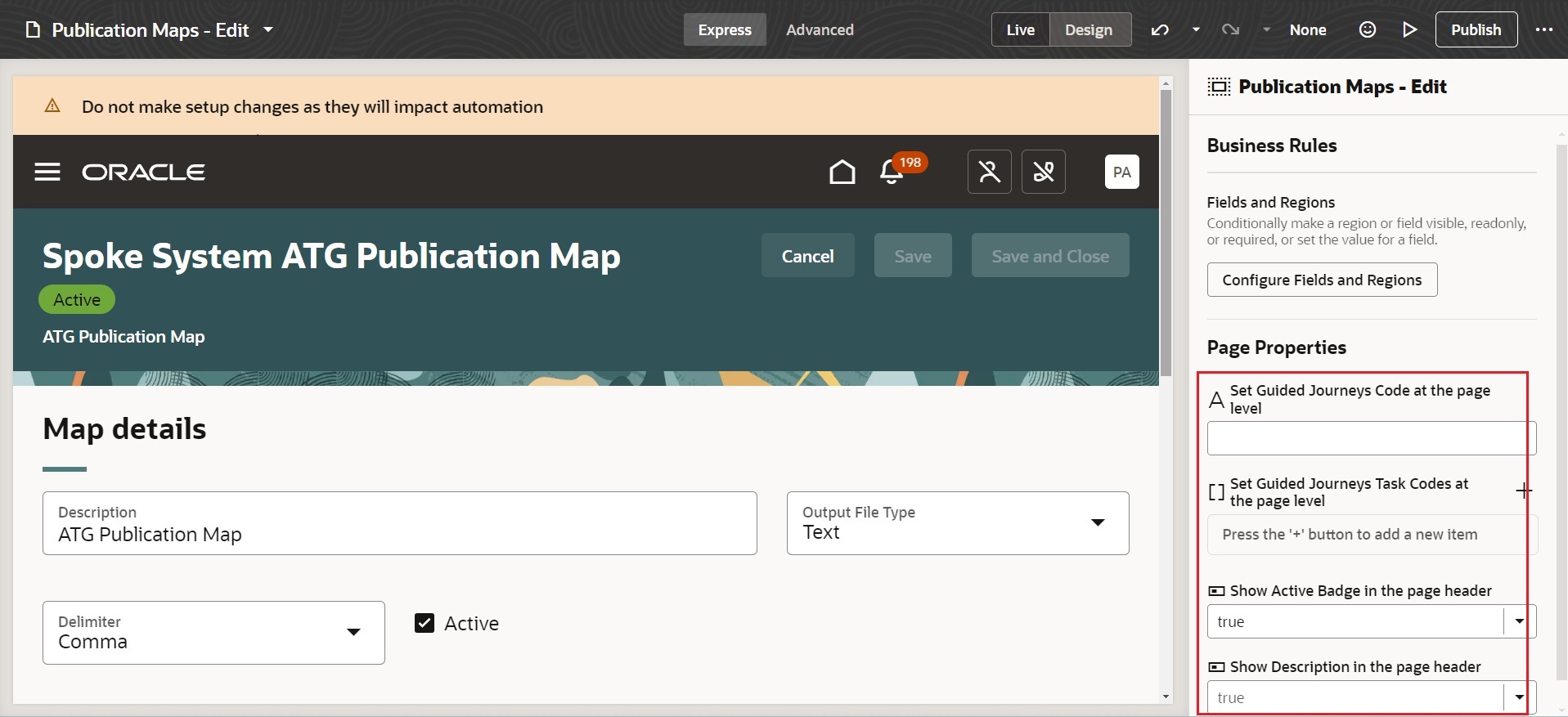Image resolution: width=1568 pixels, height=717 pixels.
Task: Click the crossed-out tools icon button
Action: pyautogui.click(x=1043, y=172)
